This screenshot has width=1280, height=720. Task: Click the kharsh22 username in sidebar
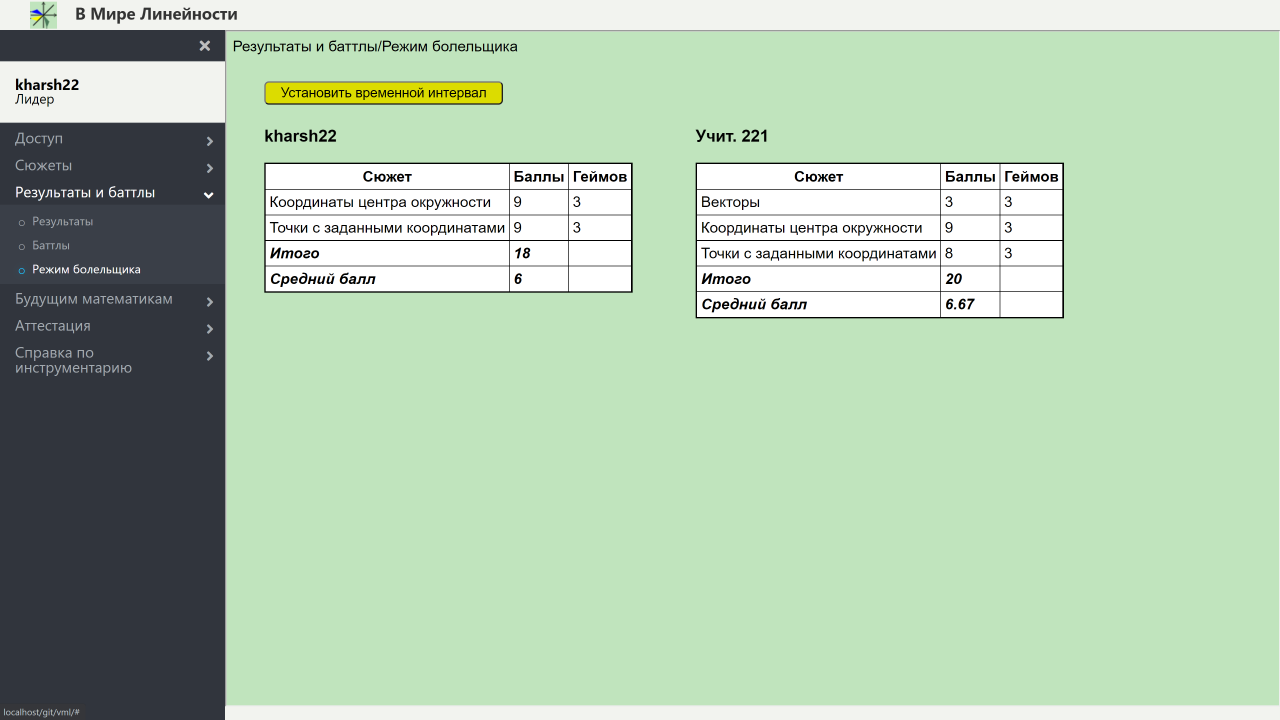[x=47, y=85]
